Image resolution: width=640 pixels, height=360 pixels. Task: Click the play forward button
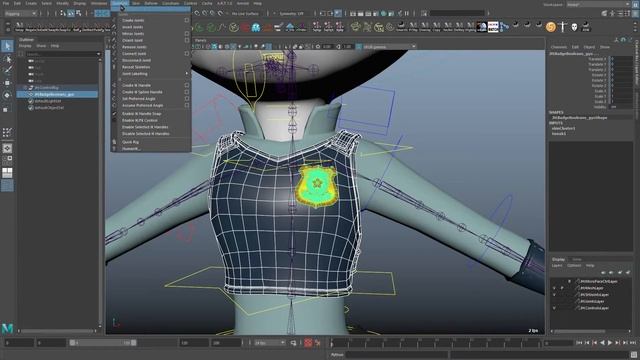tap(610, 343)
